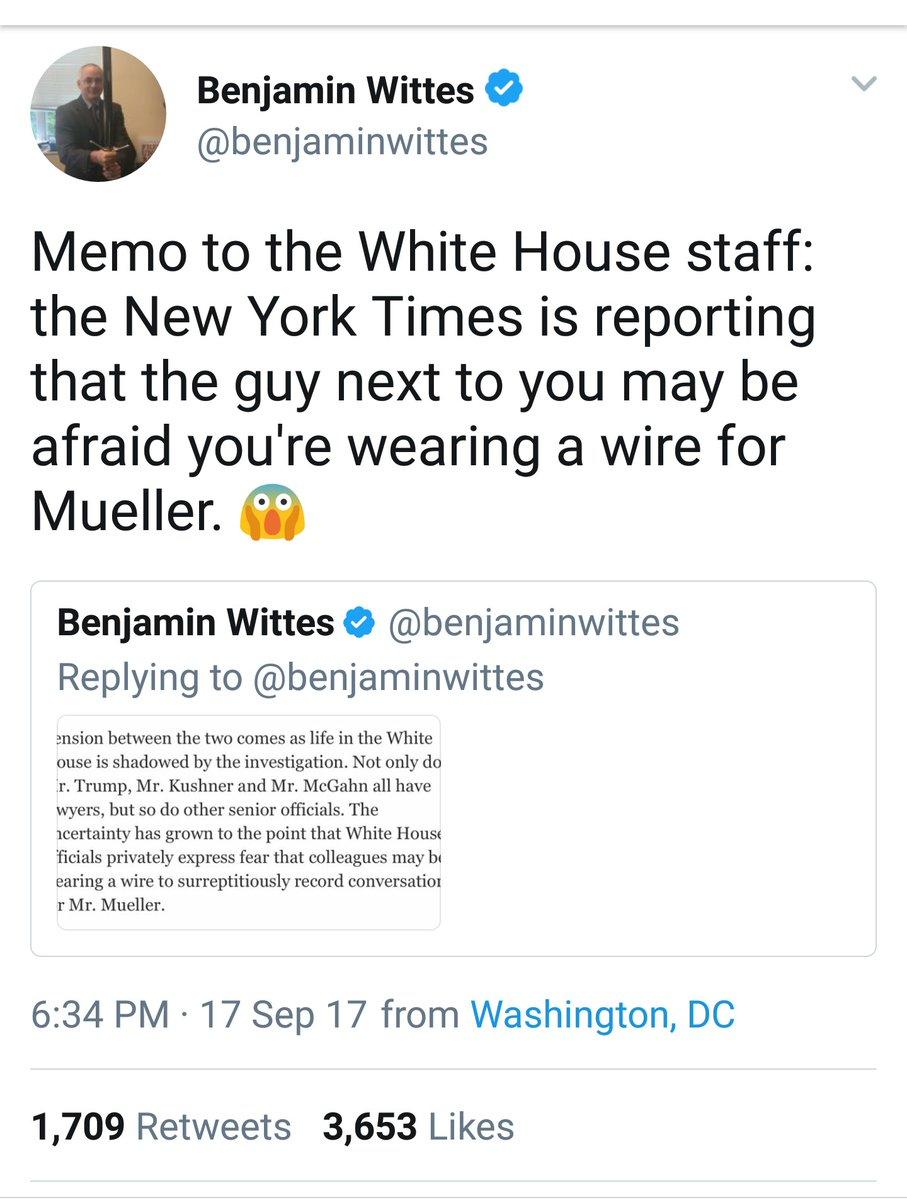The image size is (907, 1200).
Task: Open Benjamin Wittes' profile photo
Action: tap(98, 113)
